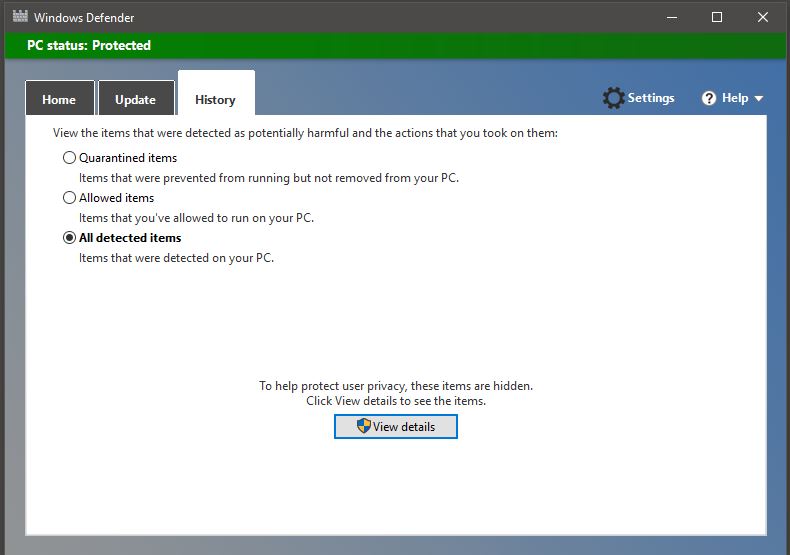Image resolution: width=790 pixels, height=555 pixels.
Task: Open Settings via the gear icon
Action: coord(613,98)
